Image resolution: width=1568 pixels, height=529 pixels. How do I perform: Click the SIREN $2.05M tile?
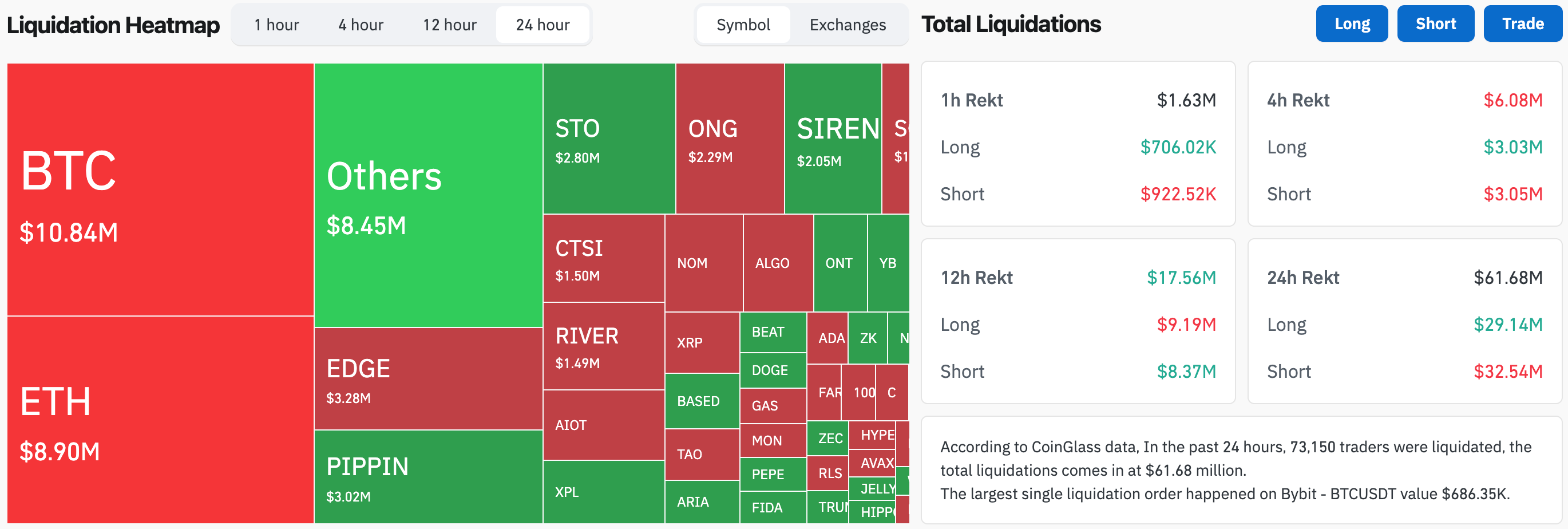833,139
